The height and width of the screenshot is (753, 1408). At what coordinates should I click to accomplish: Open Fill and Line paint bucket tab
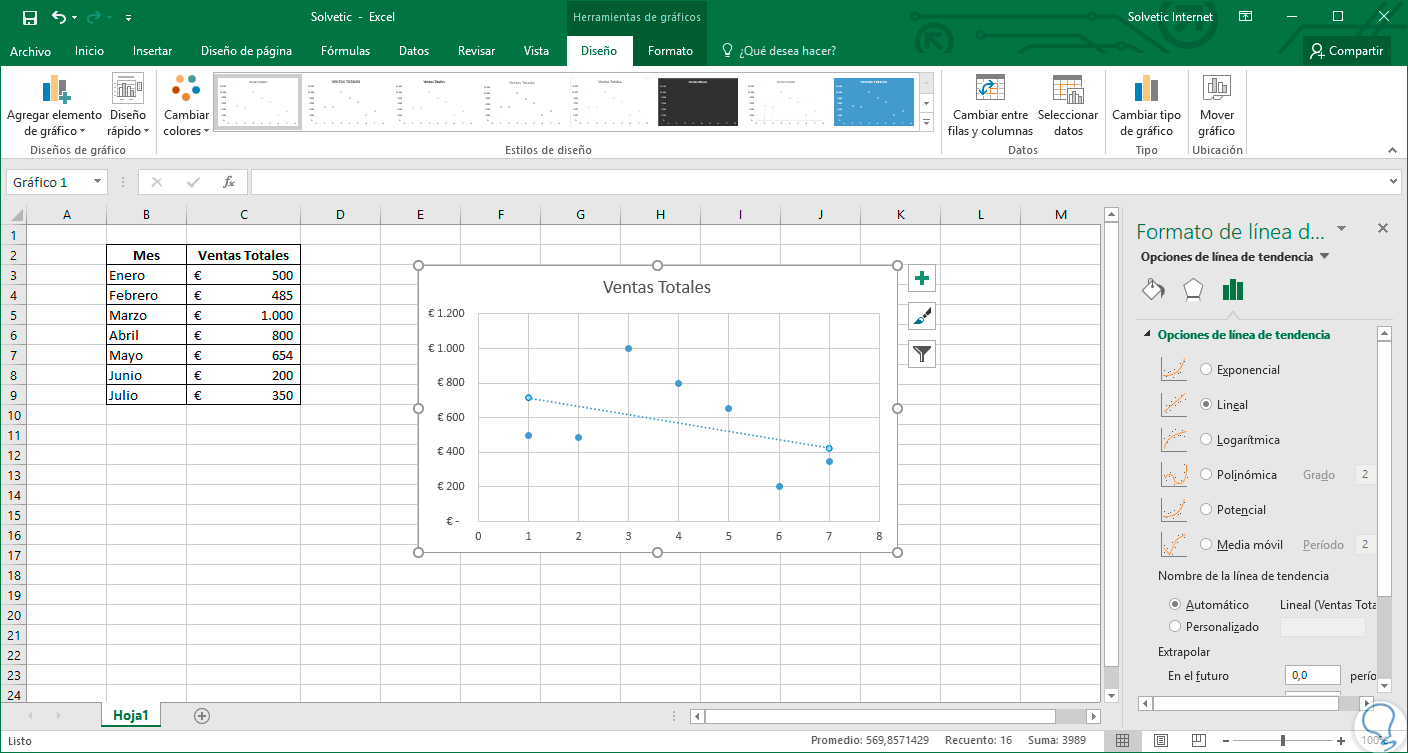point(1153,290)
